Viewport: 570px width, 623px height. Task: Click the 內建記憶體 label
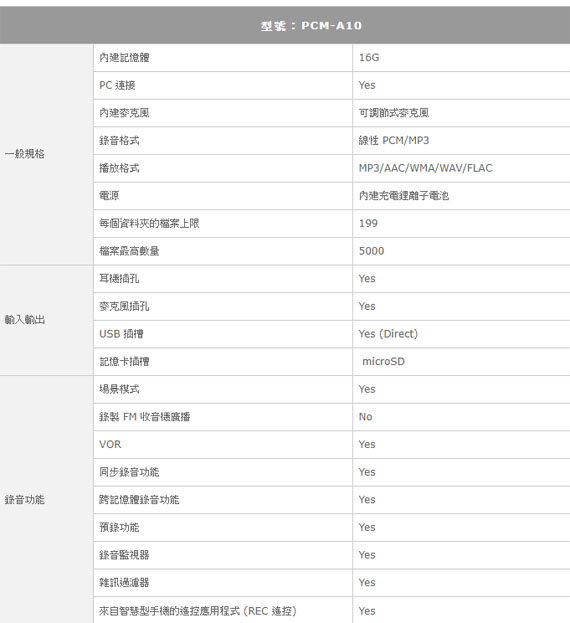[x=124, y=58]
